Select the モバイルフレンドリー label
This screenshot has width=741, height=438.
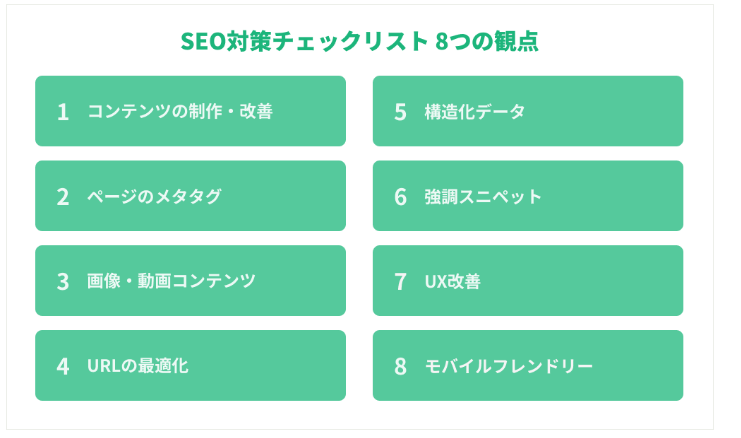tap(508, 366)
